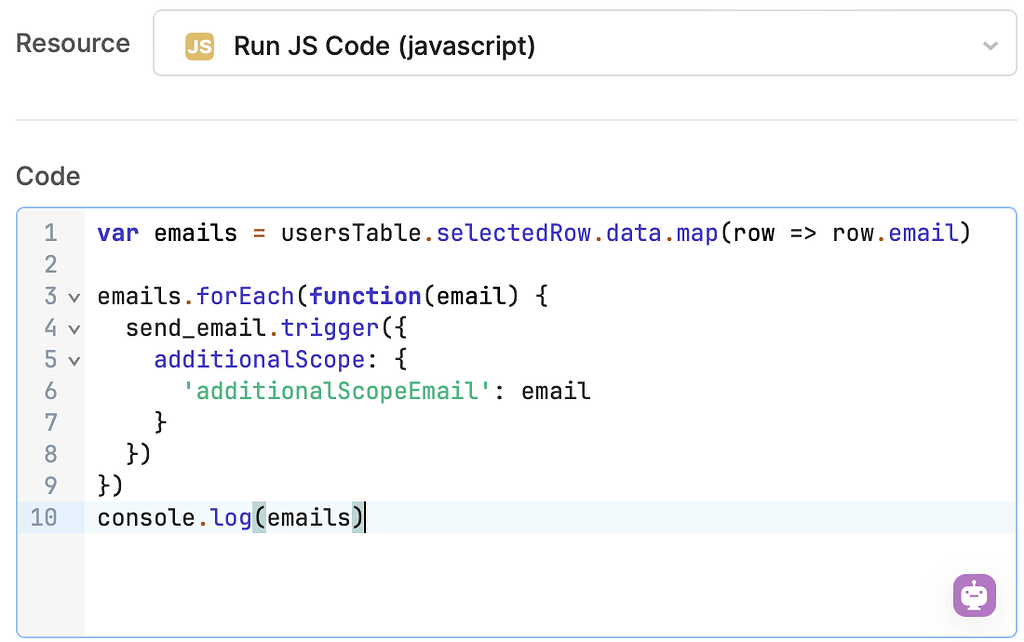Click empty line 2 in code editor
This screenshot has height=642, width=1024.
[x=550, y=265]
